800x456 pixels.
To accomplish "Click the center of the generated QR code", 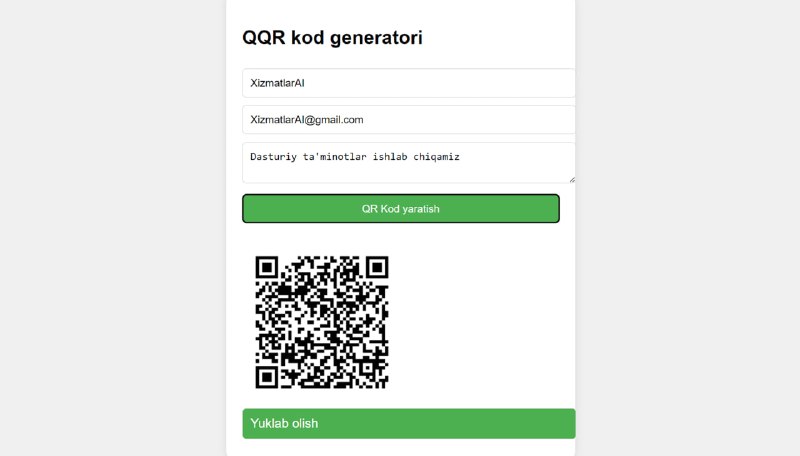I will [x=322, y=322].
